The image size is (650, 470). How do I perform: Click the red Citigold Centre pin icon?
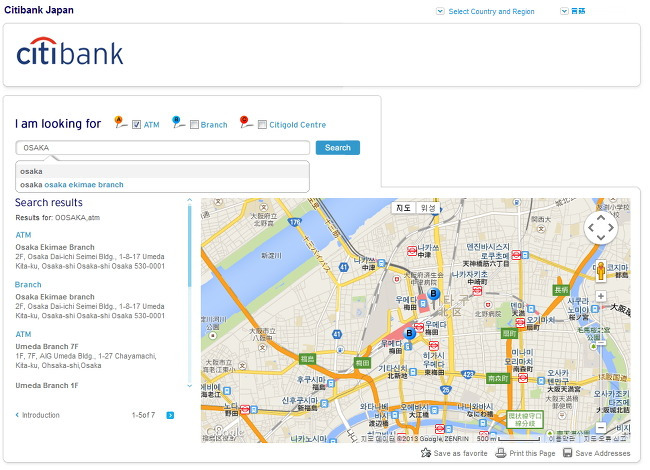click(246, 122)
